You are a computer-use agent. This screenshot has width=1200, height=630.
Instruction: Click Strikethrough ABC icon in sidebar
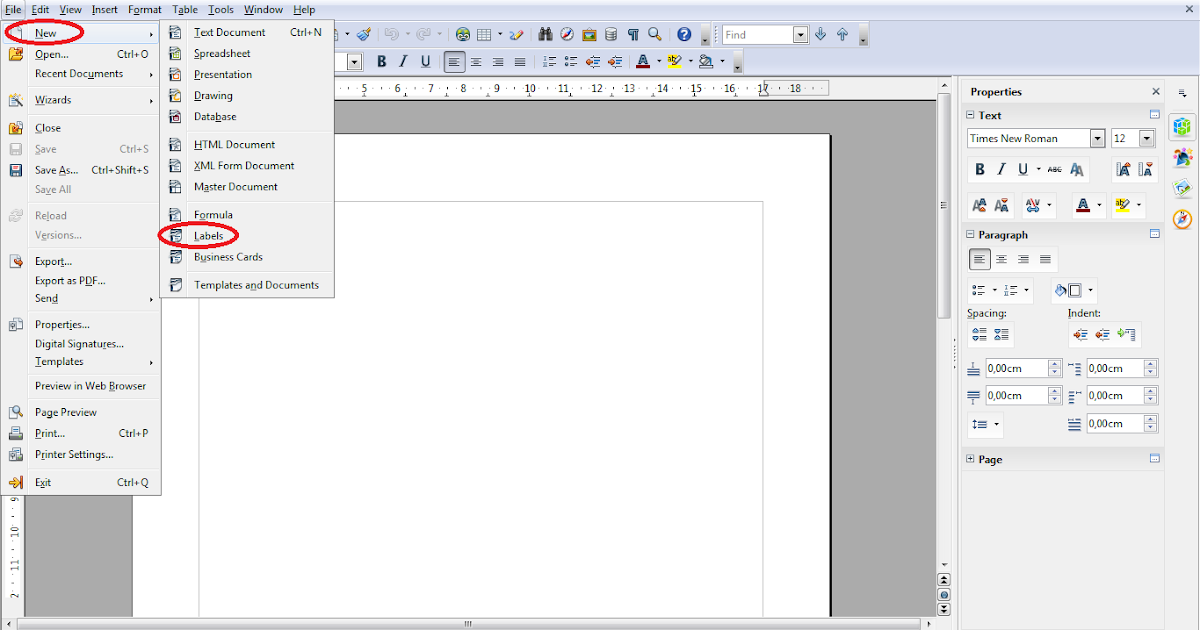(x=1055, y=169)
